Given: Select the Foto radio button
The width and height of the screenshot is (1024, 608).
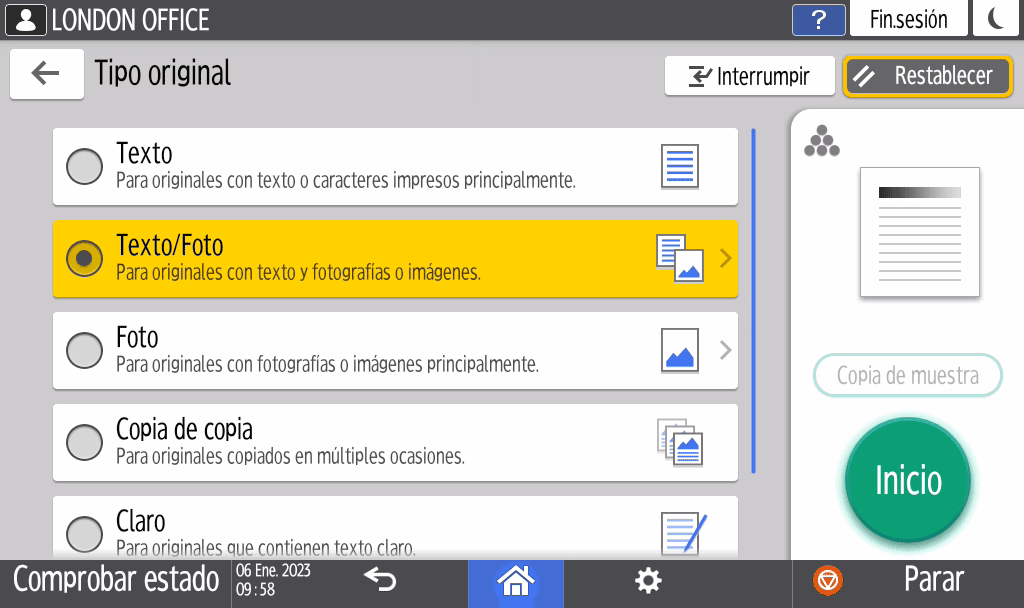Looking at the screenshot, I should (84, 350).
